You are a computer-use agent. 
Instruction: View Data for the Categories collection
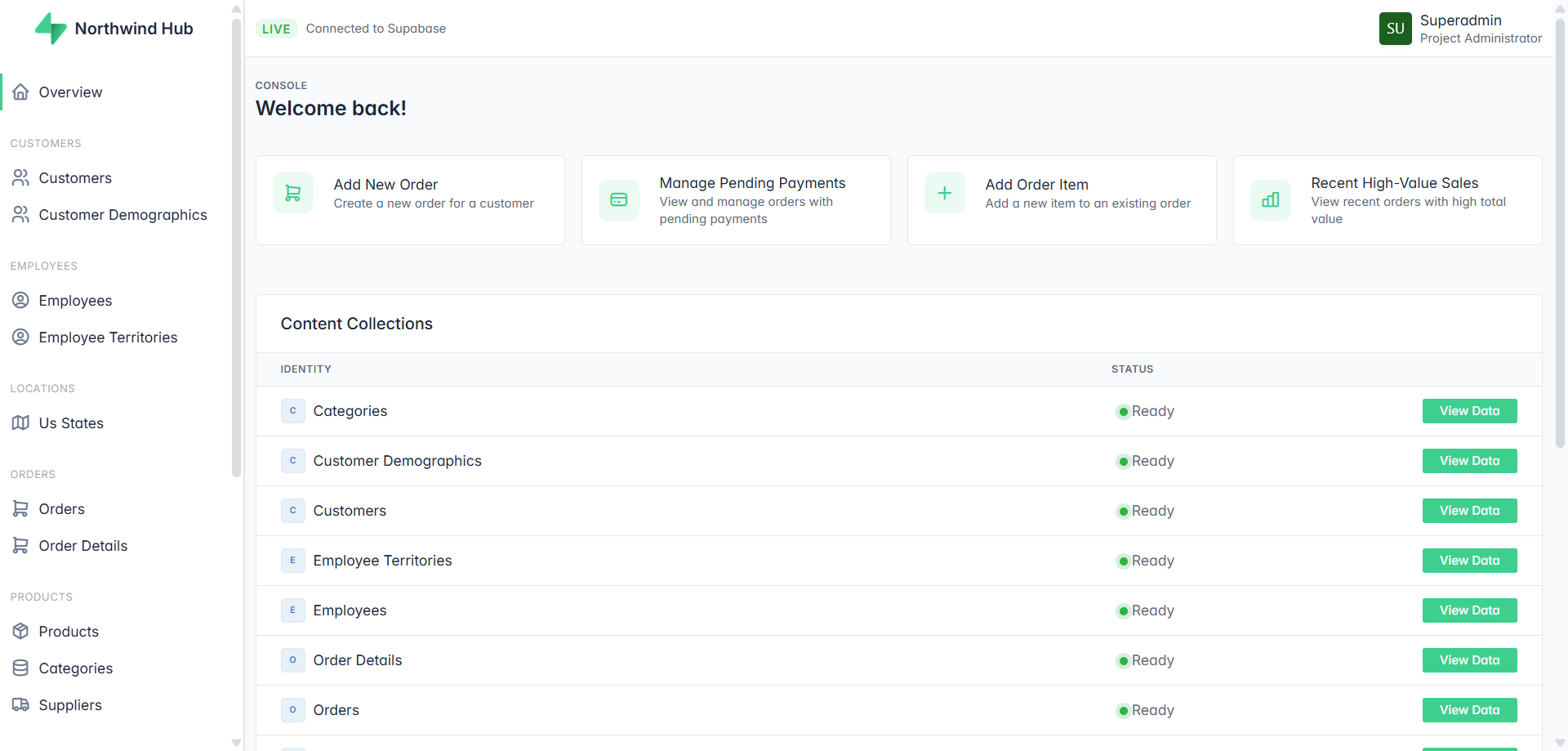point(1469,411)
